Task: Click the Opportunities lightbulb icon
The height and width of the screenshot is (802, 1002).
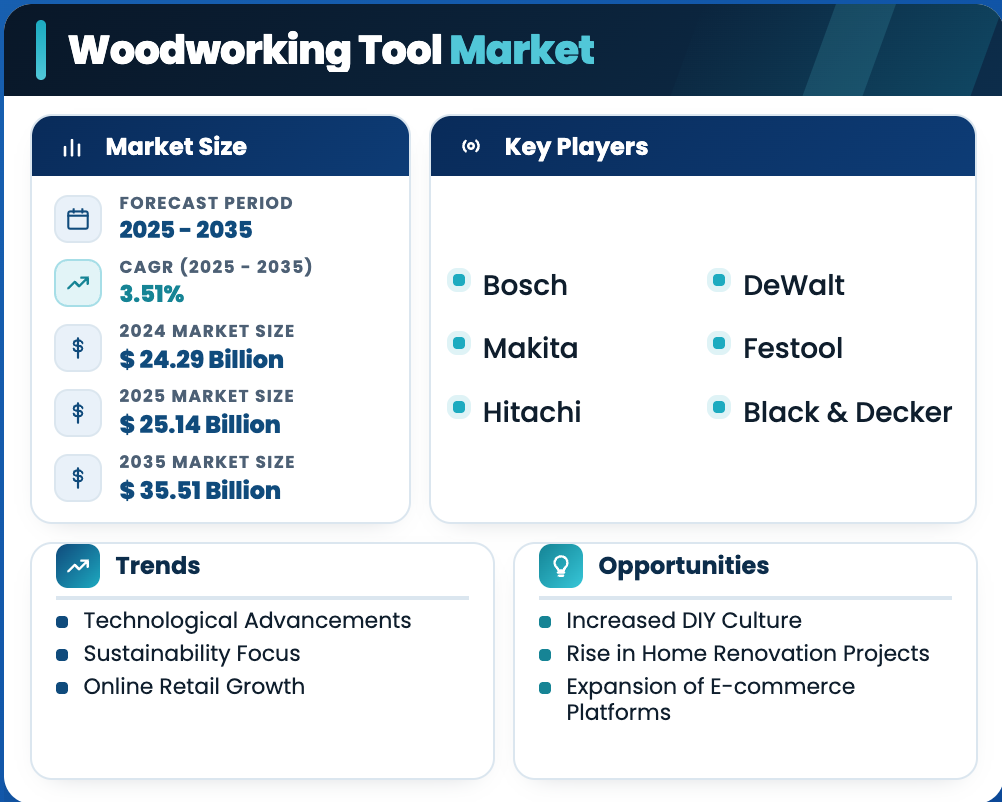Action: (x=560, y=566)
